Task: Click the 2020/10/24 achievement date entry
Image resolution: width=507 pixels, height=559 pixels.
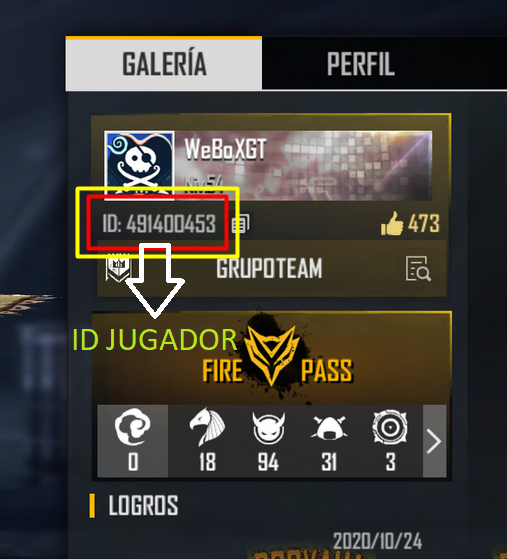Action: [378, 541]
